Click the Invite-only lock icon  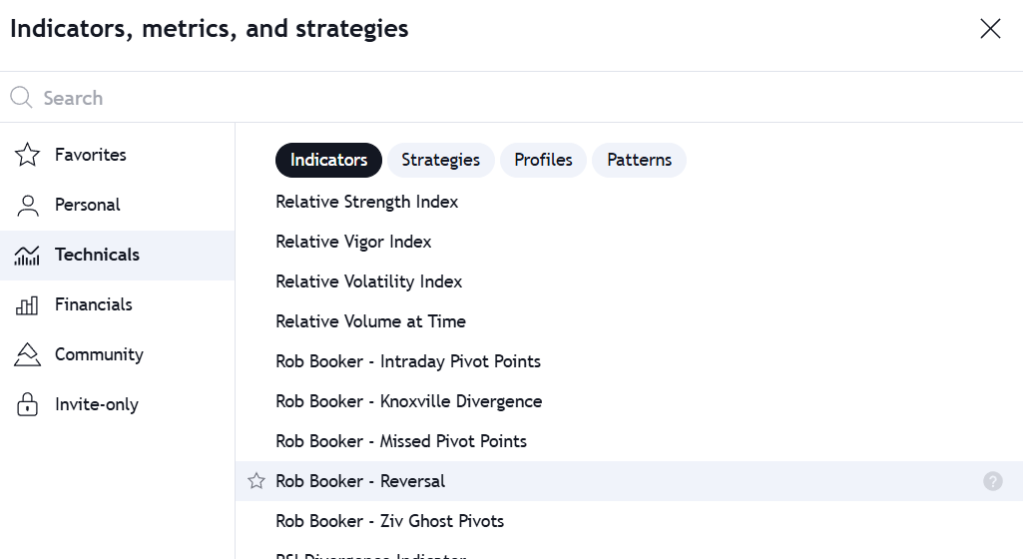point(27,405)
